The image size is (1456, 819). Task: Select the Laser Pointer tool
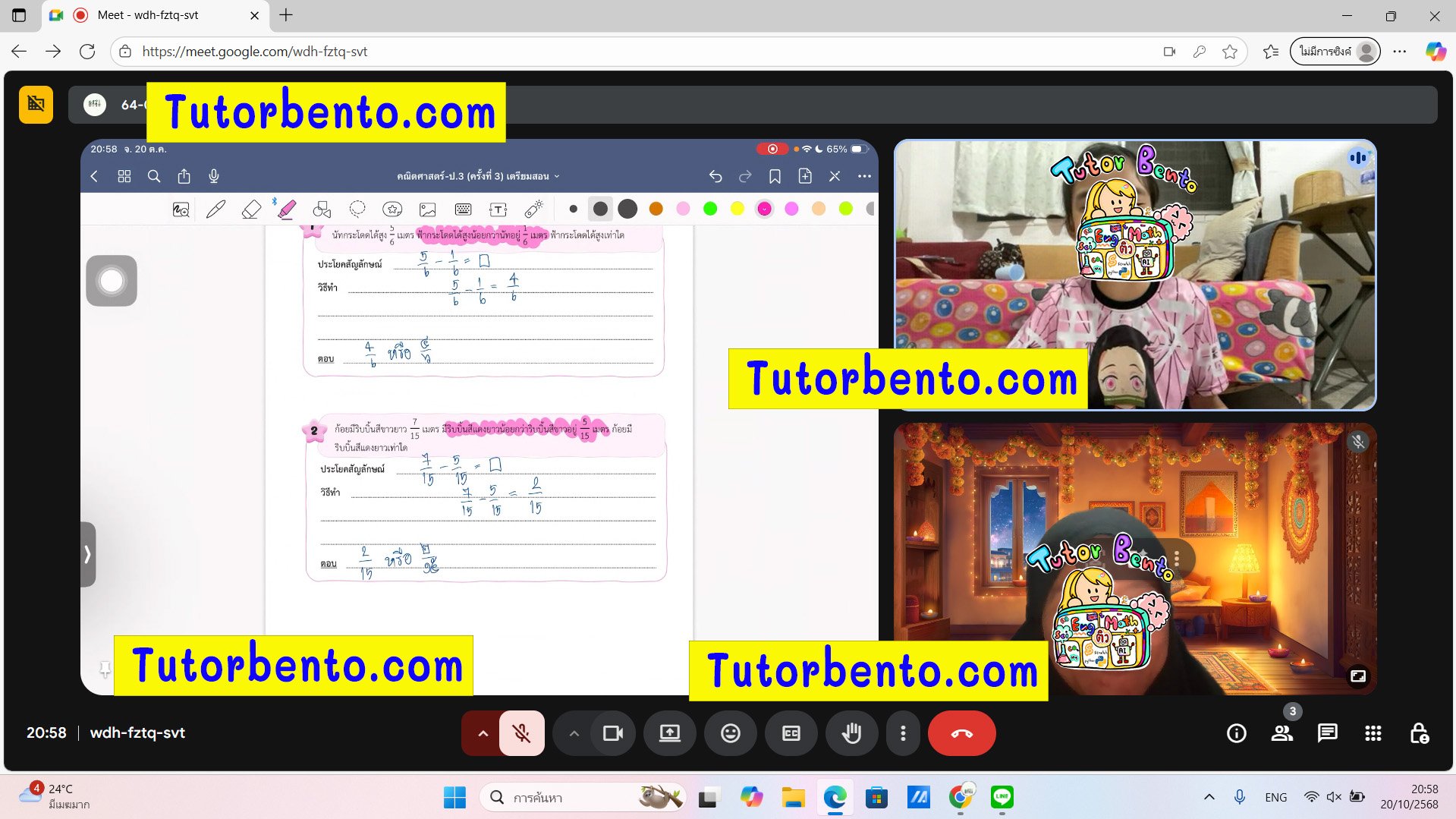pyautogui.click(x=534, y=209)
